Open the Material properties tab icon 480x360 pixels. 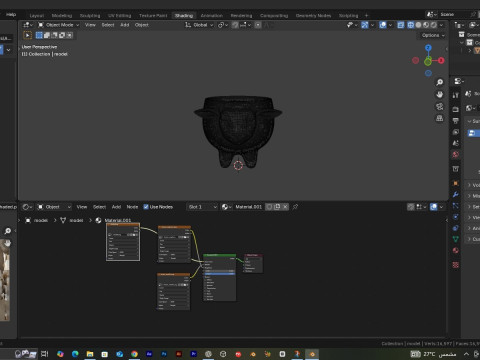(x=456, y=250)
